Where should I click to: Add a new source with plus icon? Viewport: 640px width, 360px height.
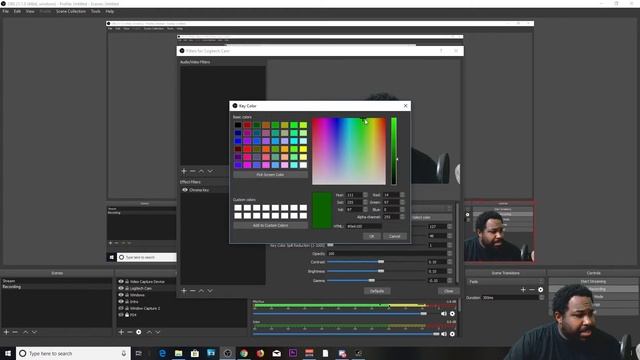121,332
